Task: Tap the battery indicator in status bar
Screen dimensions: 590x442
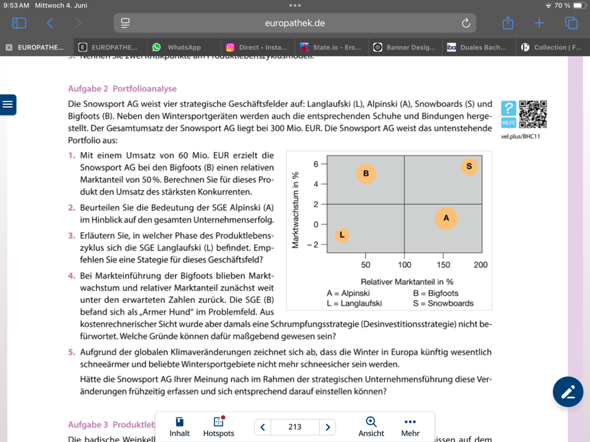Action: tap(580, 6)
